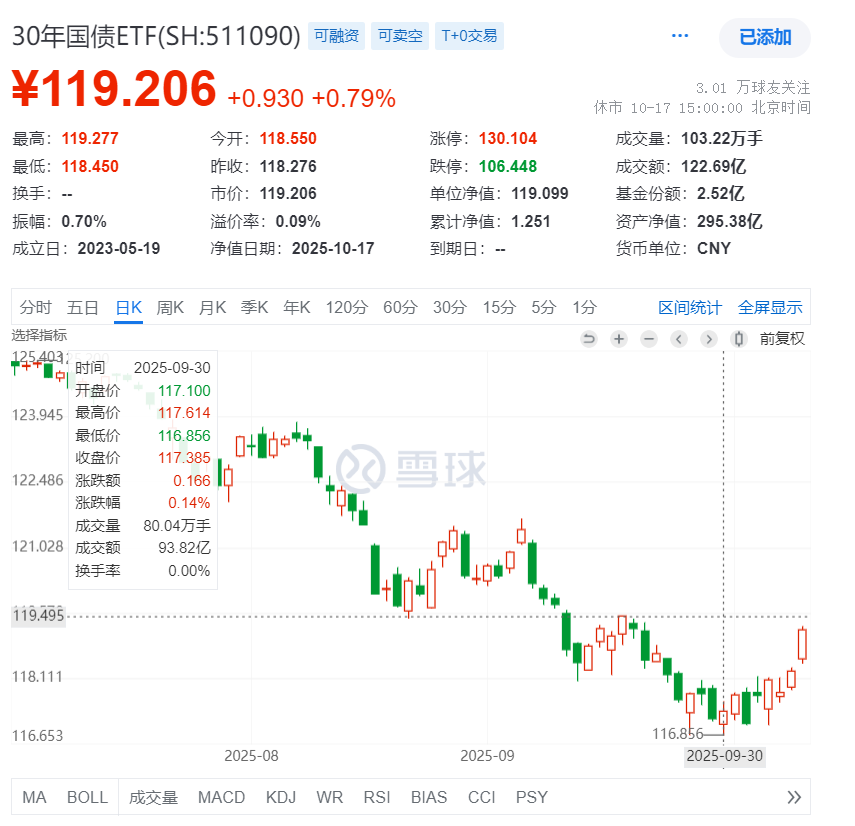
Task: Show the CCI indicator
Action: (x=481, y=797)
